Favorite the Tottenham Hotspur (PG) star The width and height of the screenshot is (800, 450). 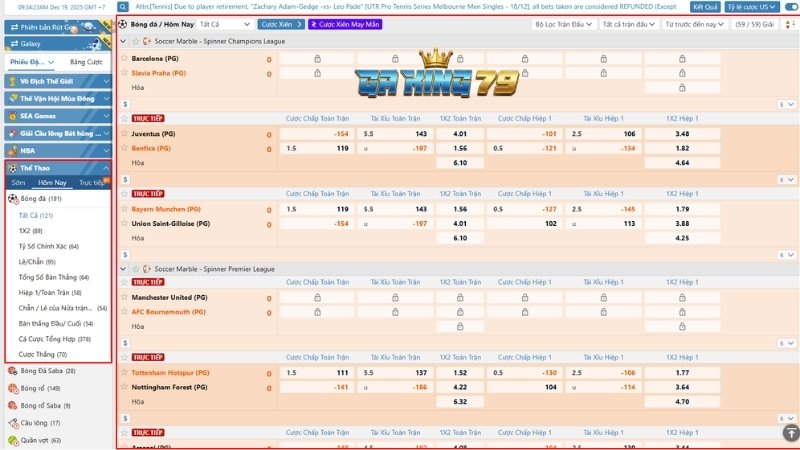pyautogui.click(x=125, y=373)
